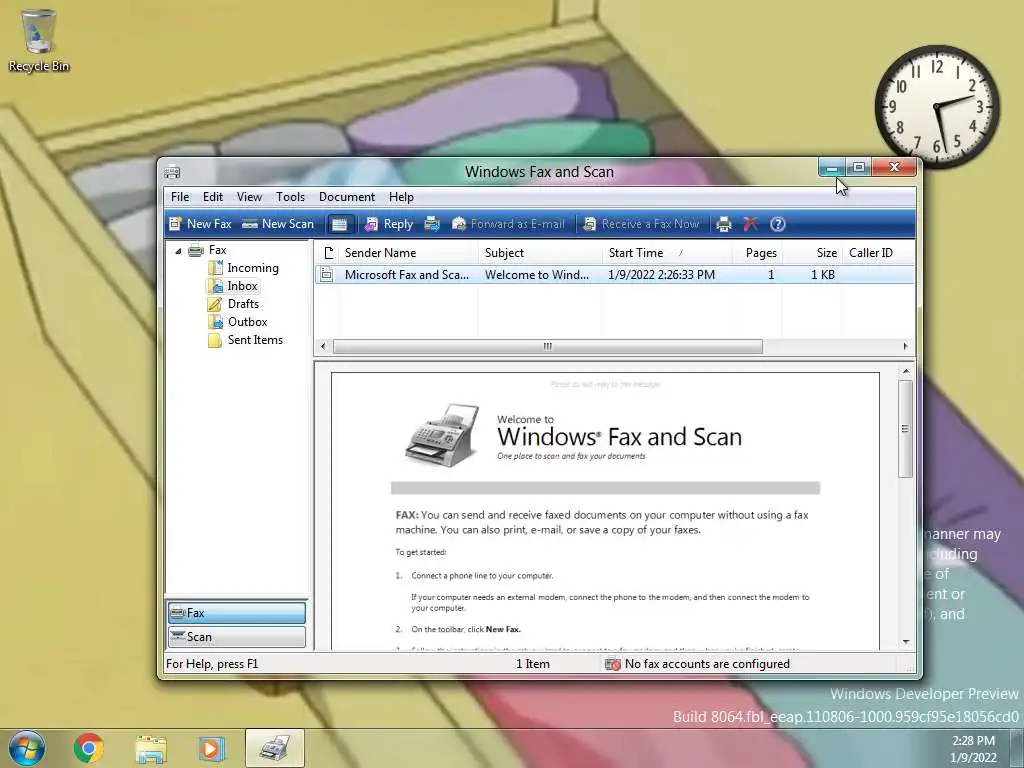
Task: Print the fax using printer icon
Action: (724, 224)
